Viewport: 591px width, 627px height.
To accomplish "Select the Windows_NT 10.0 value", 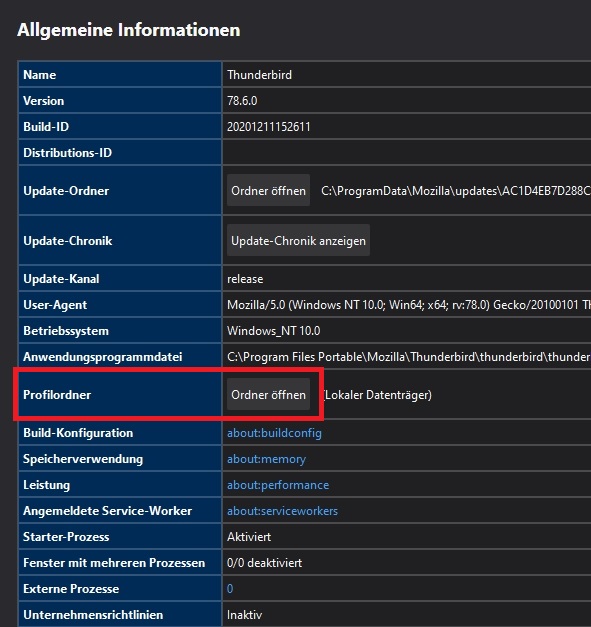I will point(274,331).
